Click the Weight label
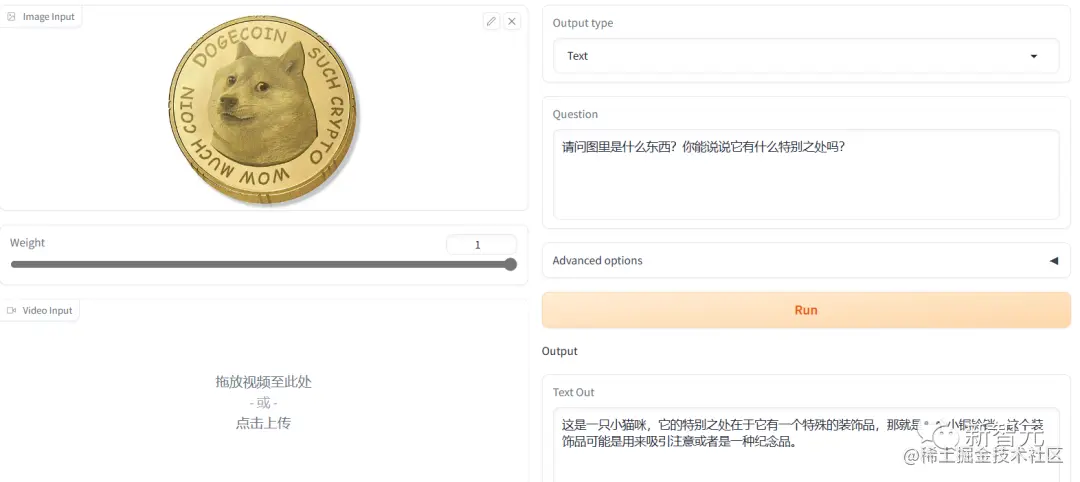This screenshot has width=1080, height=482. (28, 243)
